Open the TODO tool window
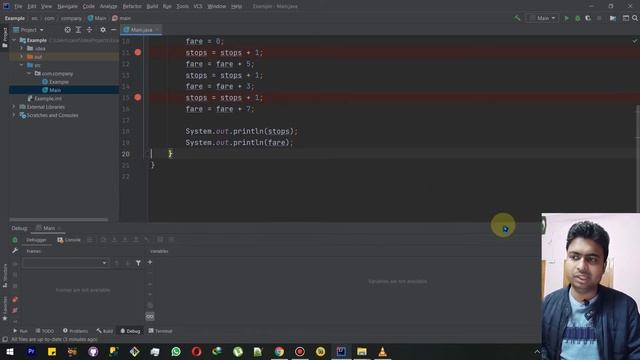The height and width of the screenshot is (360, 640). tap(44, 331)
